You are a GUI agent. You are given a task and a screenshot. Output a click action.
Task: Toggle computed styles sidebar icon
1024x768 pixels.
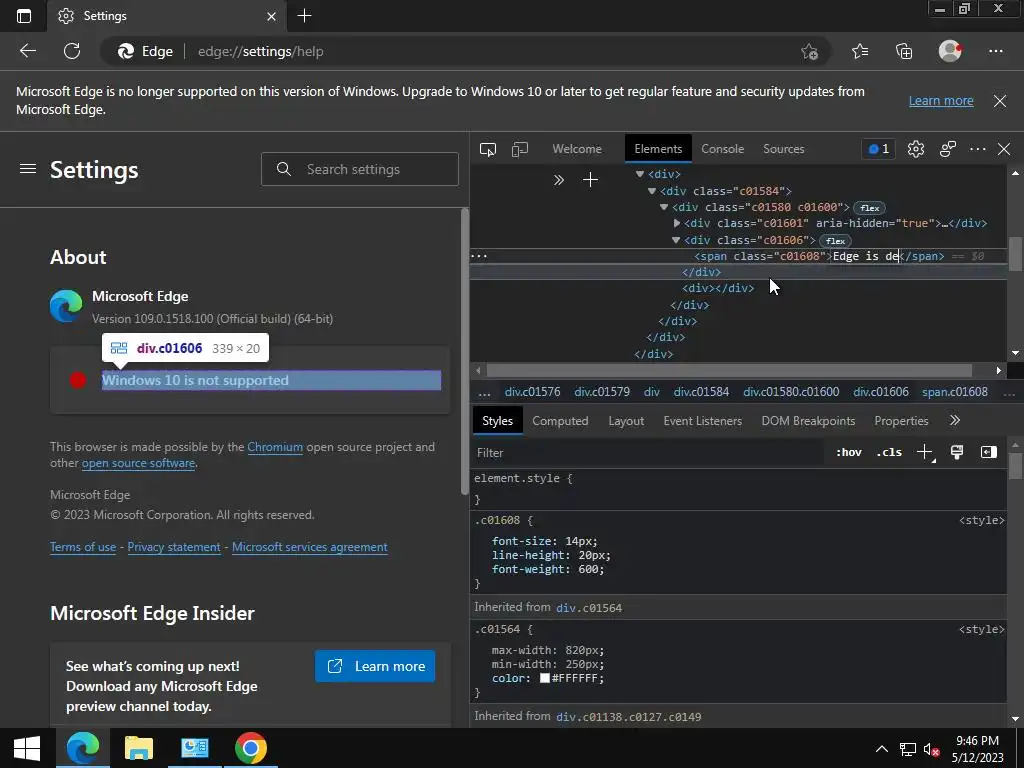[x=989, y=453]
